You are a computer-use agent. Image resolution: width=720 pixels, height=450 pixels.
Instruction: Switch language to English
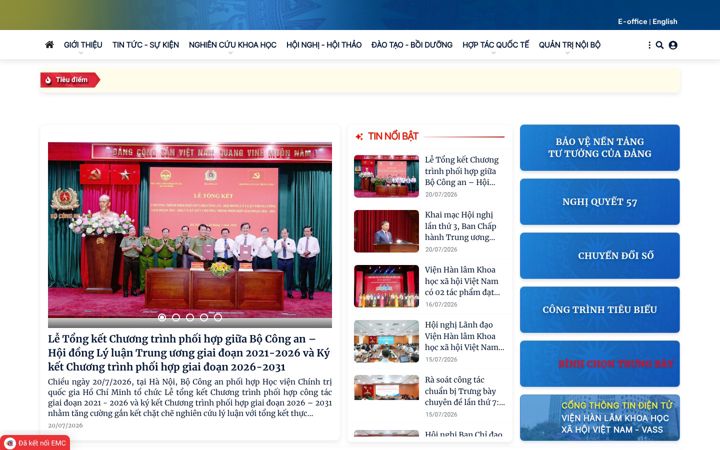click(x=665, y=22)
